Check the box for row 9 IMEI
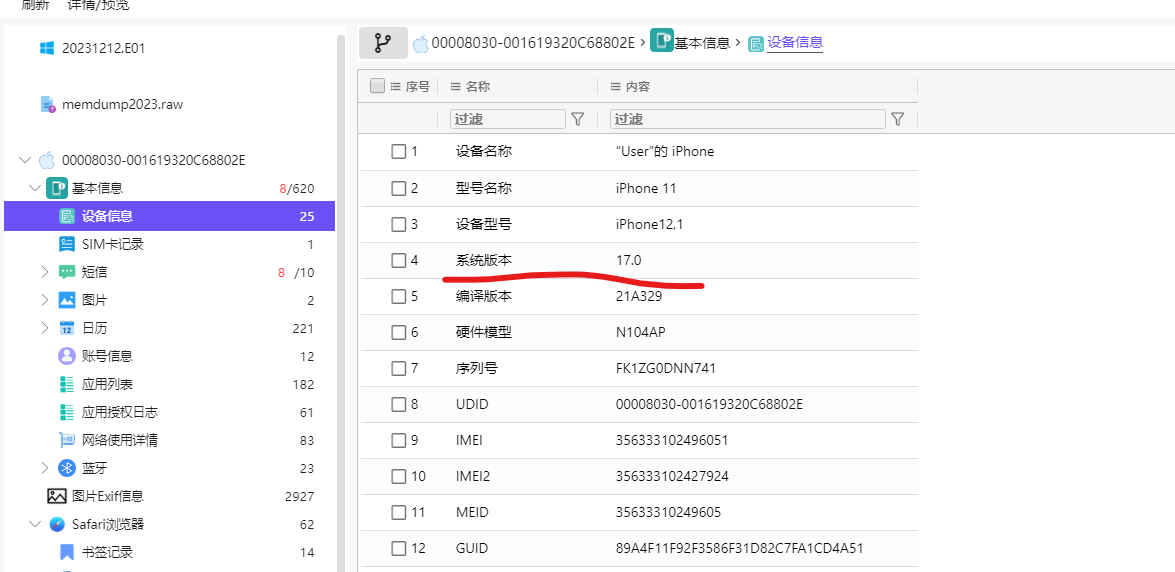This screenshot has width=1175, height=572. pos(399,440)
